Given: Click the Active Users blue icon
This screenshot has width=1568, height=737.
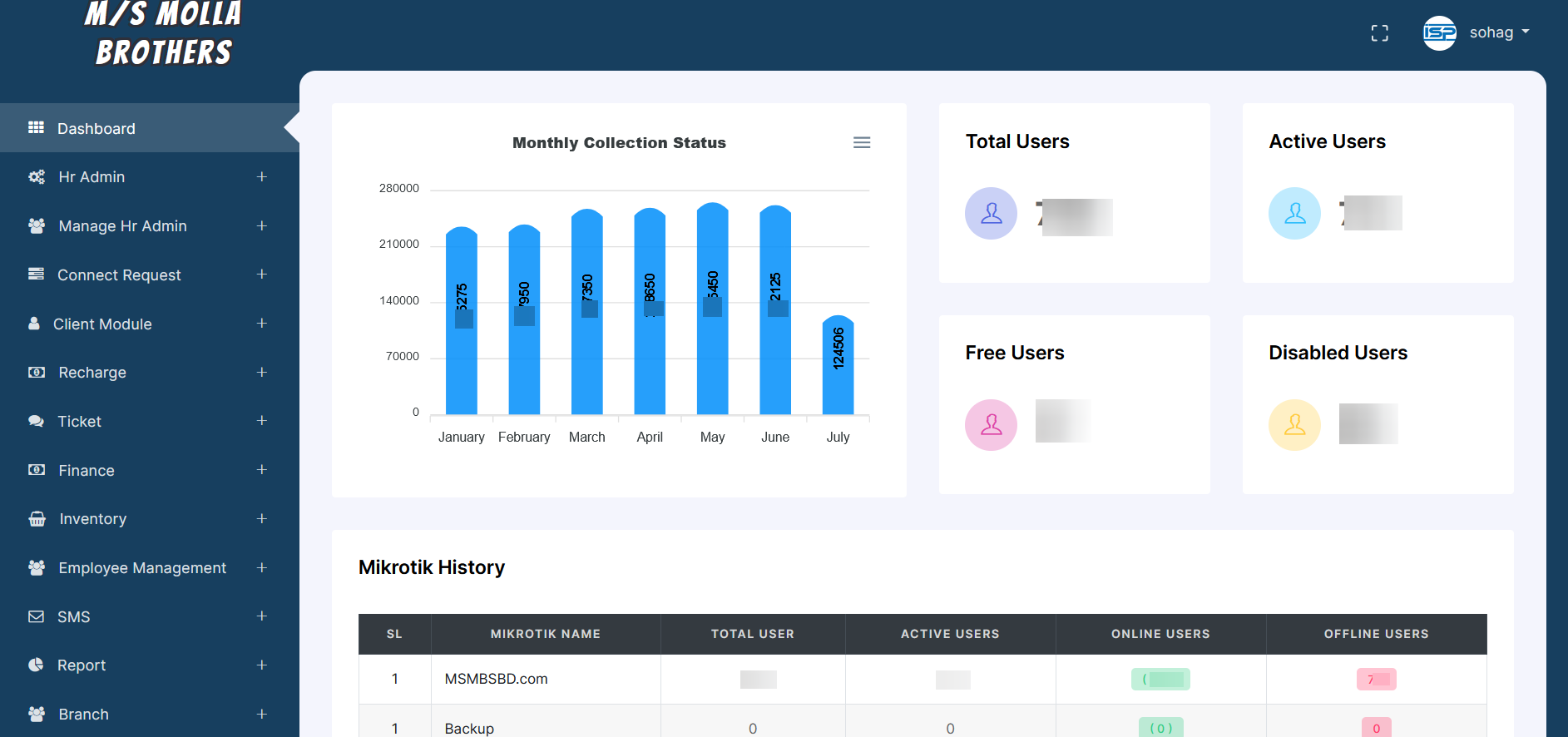Looking at the screenshot, I should point(1294,214).
